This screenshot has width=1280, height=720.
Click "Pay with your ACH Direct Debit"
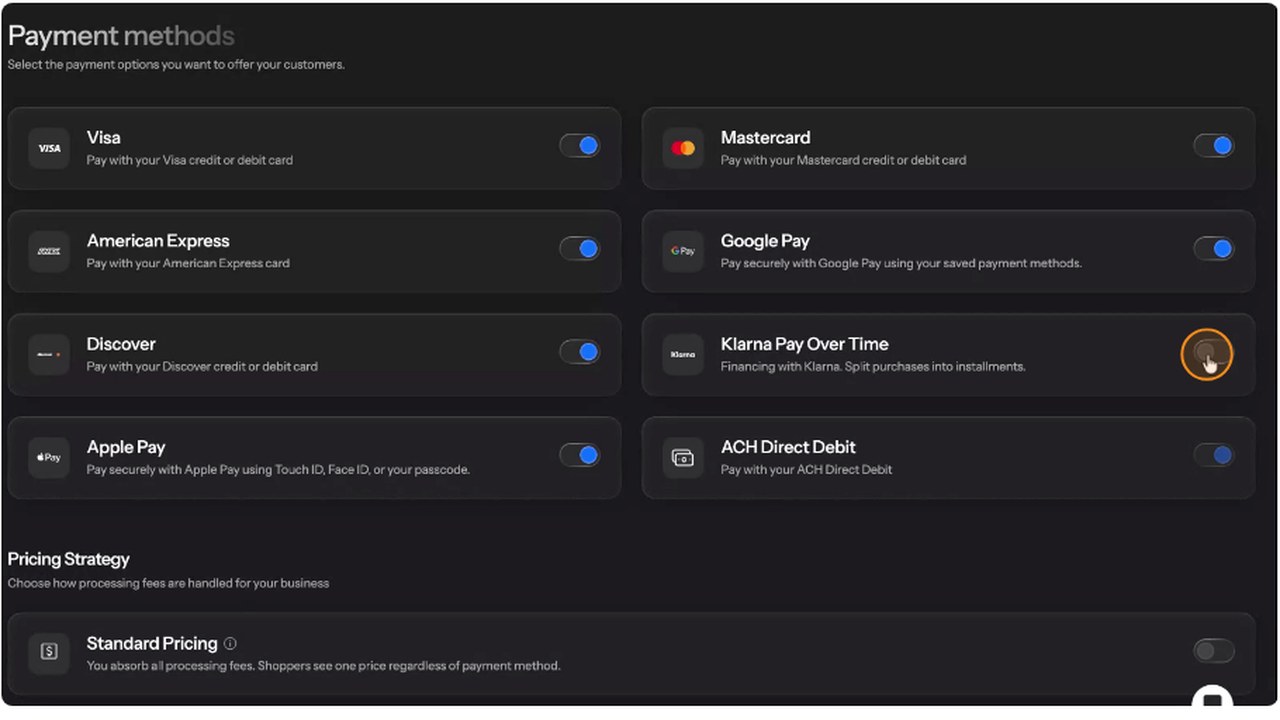[x=807, y=470]
